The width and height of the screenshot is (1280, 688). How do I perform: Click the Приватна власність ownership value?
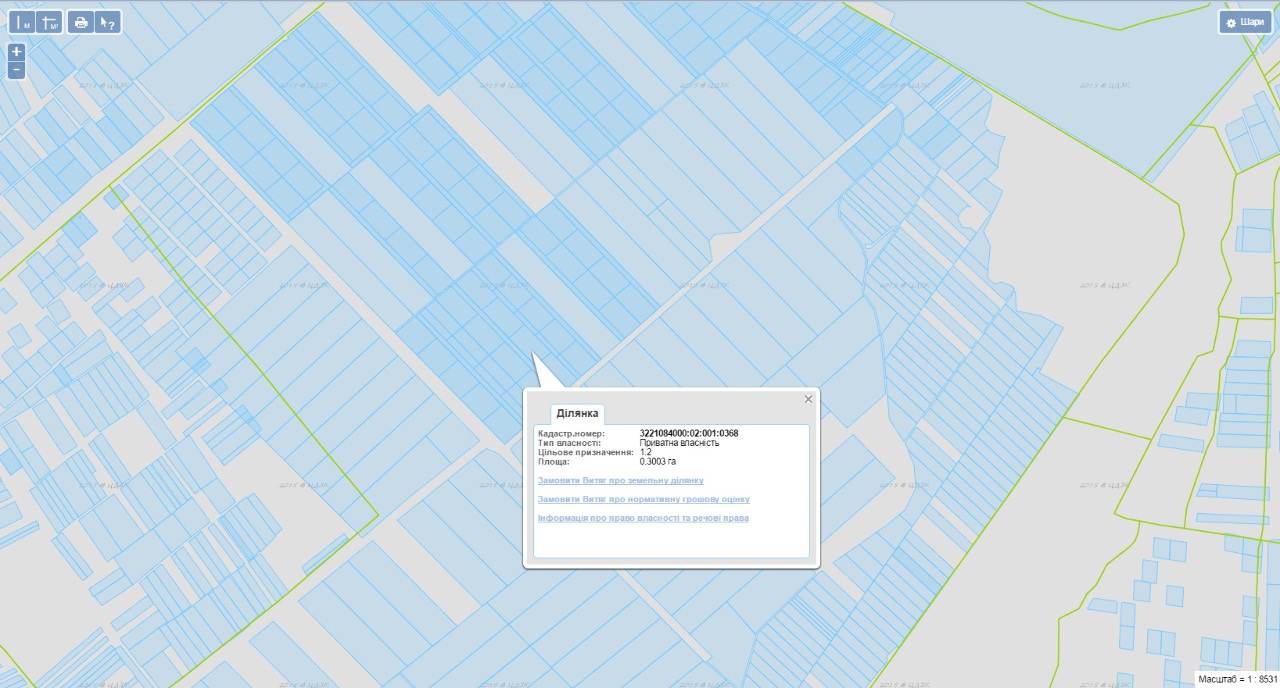[x=679, y=442]
